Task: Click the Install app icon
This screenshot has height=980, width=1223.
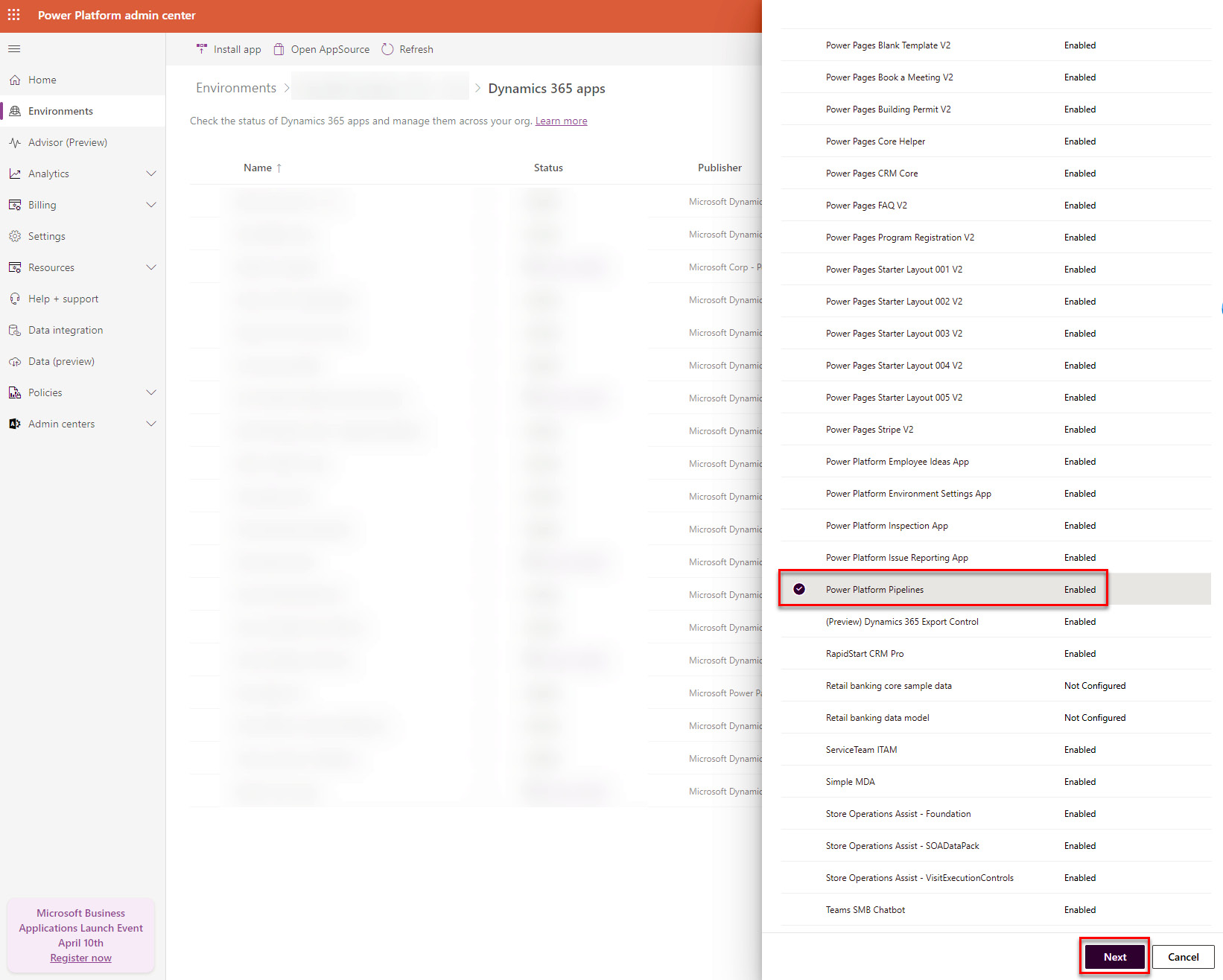Action: click(x=202, y=49)
